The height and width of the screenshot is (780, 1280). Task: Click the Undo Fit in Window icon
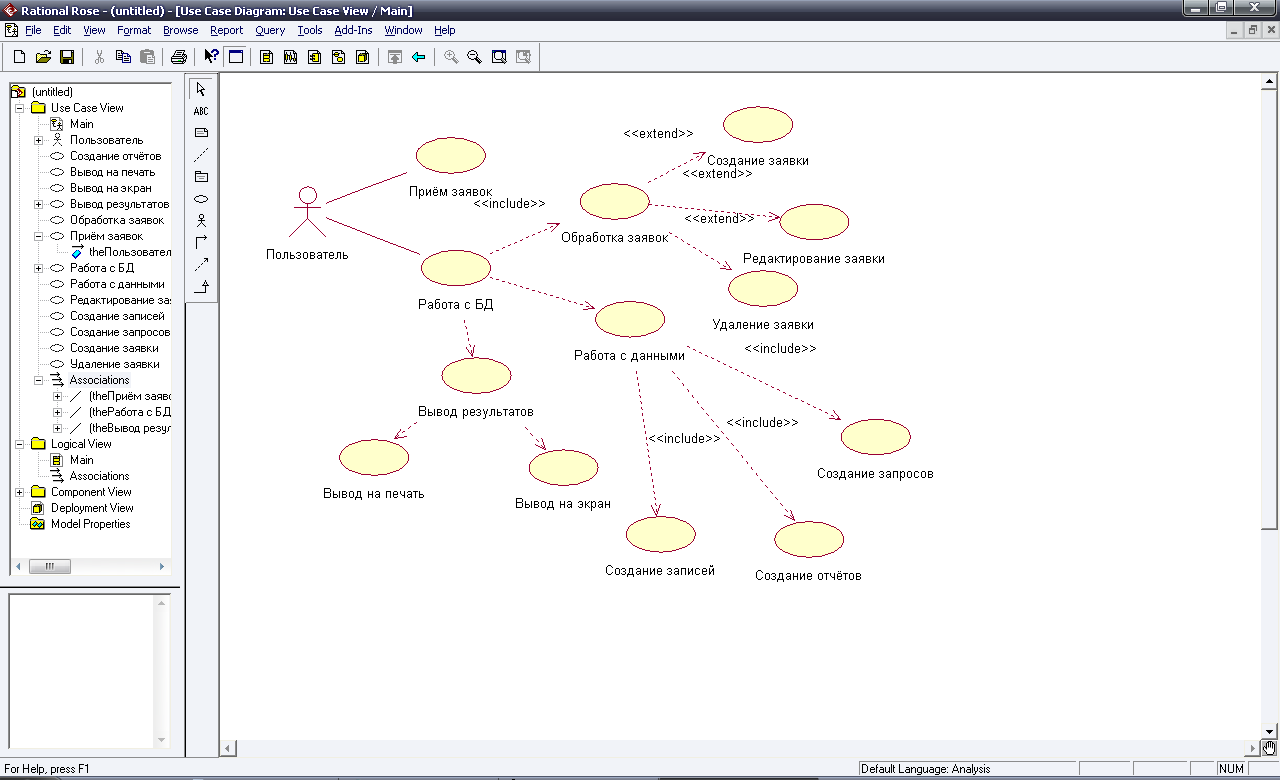(523, 57)
